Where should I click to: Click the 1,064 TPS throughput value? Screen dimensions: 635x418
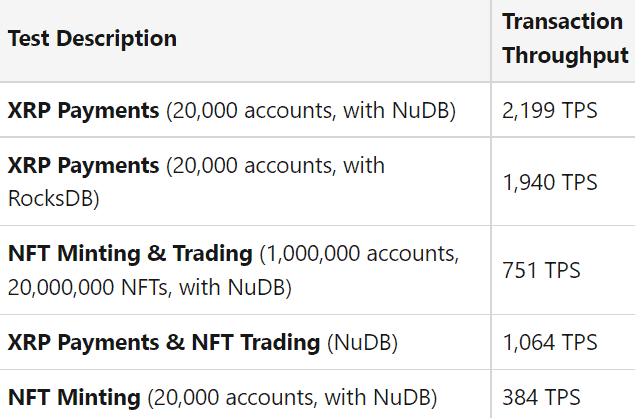pyautogui.click(x=550, y=343)
